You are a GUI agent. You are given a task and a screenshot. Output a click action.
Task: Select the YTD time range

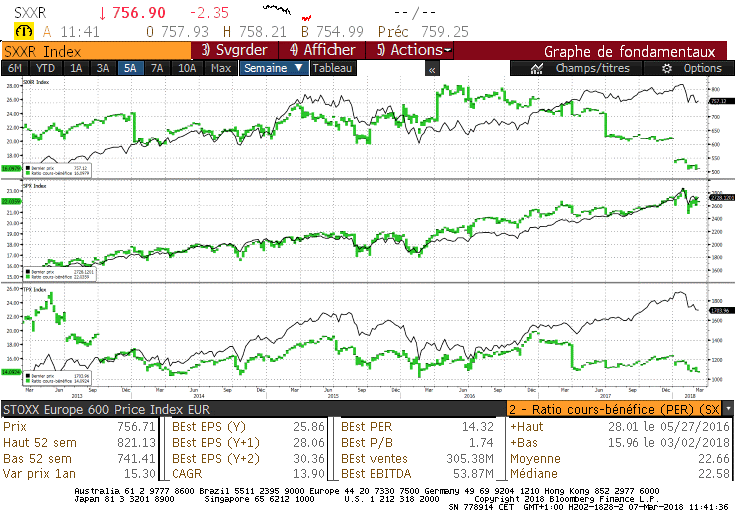46,69
